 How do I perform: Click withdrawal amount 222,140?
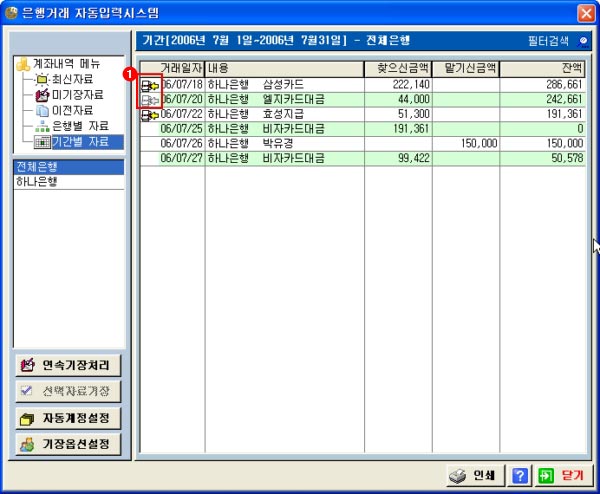411,85
